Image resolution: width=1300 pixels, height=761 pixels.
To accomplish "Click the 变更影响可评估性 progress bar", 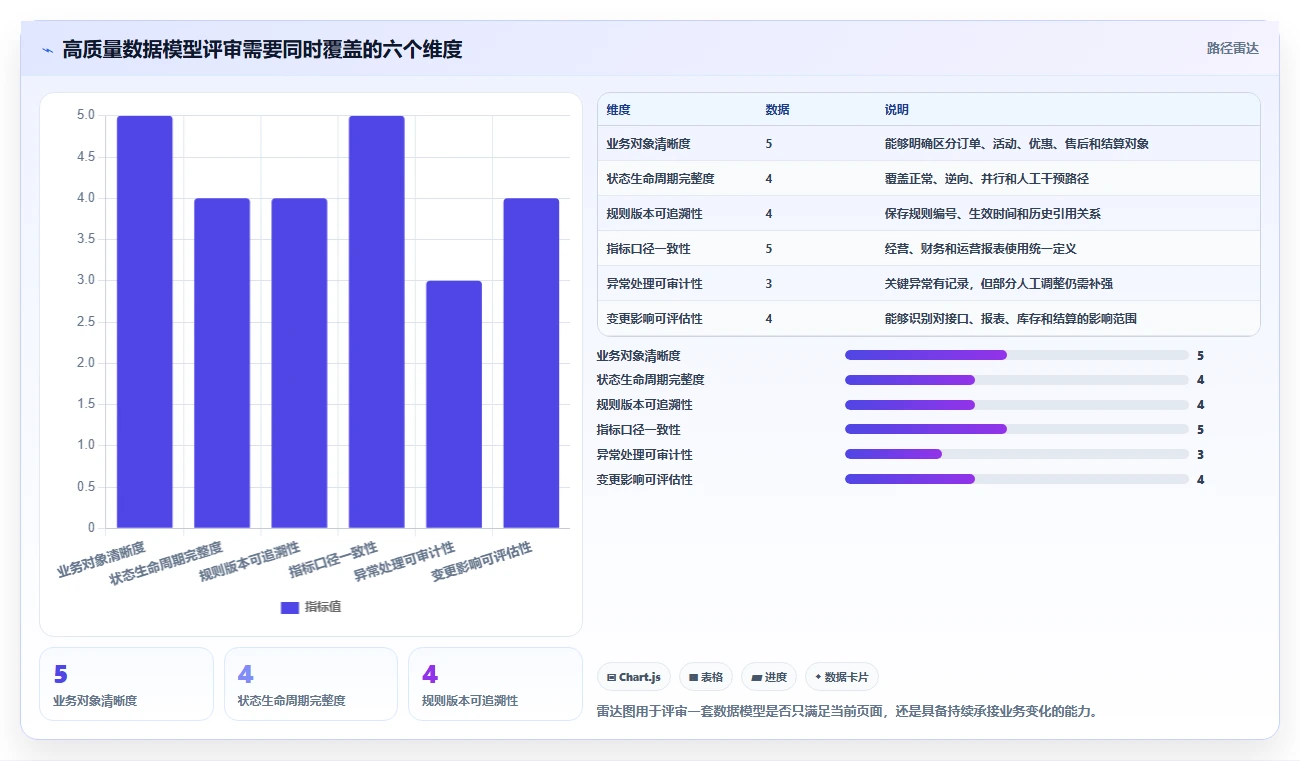I will [x=1017, y=479].
